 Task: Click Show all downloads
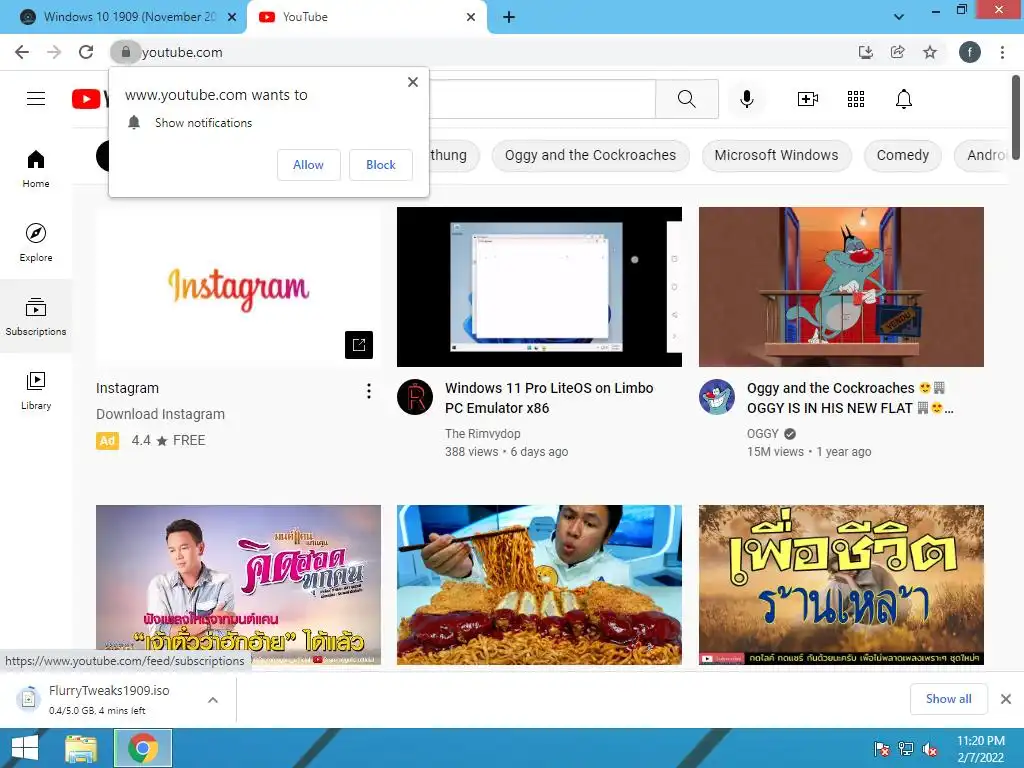(948, 699)
